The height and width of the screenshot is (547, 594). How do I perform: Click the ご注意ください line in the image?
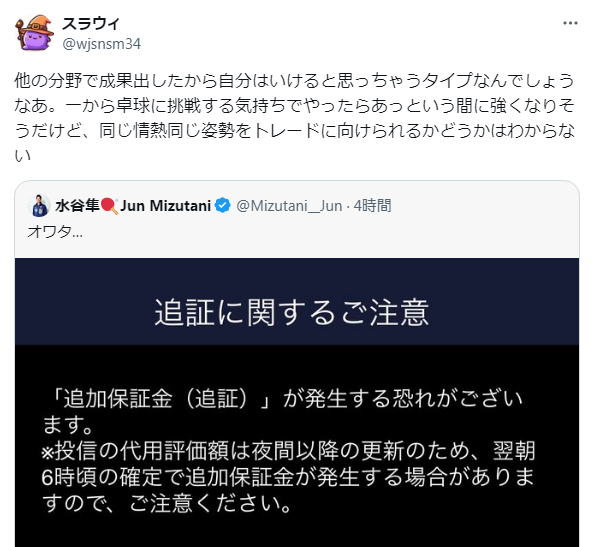coord(167,503)
